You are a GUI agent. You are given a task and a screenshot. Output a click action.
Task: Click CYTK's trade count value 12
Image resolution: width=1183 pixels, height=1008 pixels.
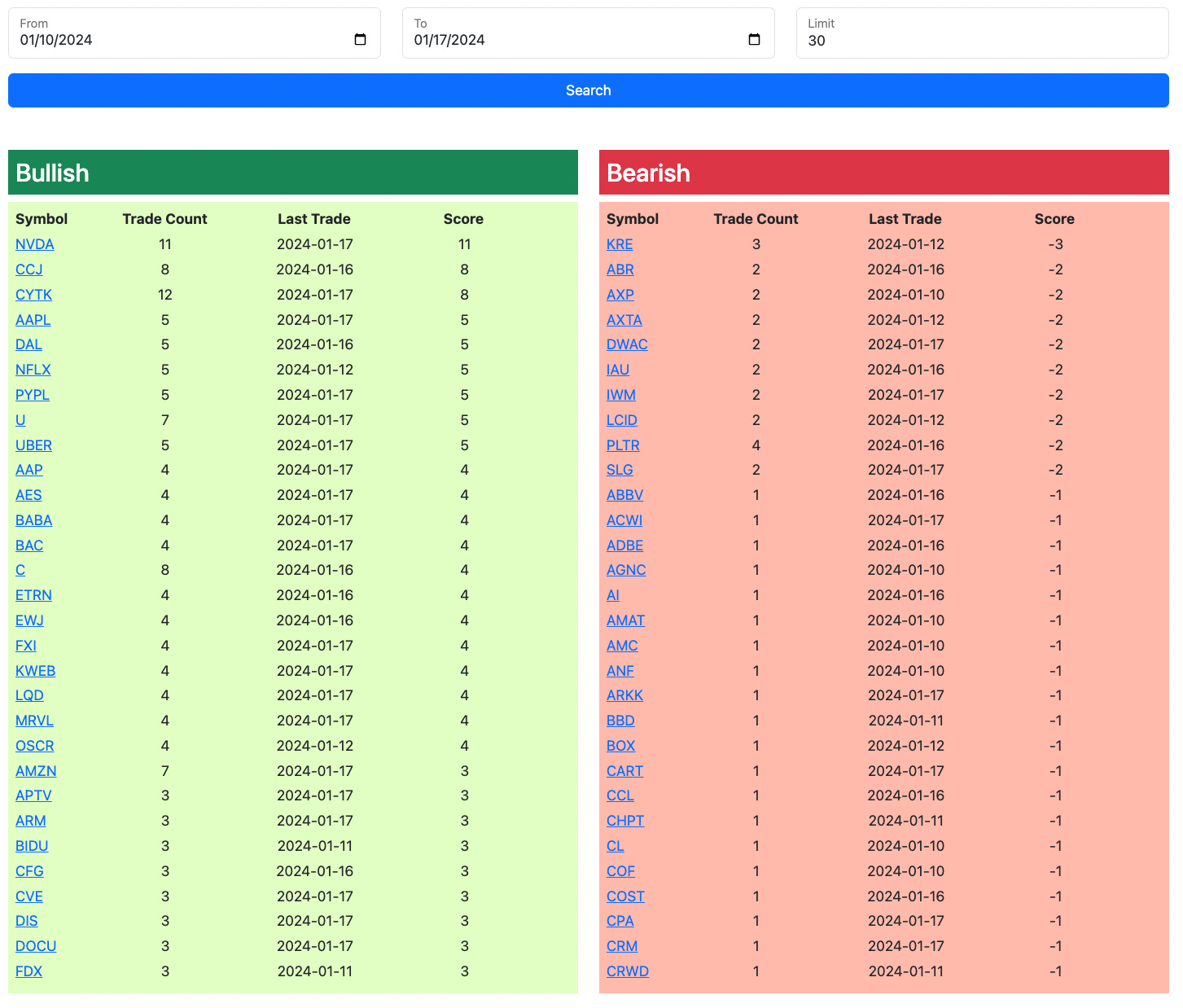tap(165, 295)
